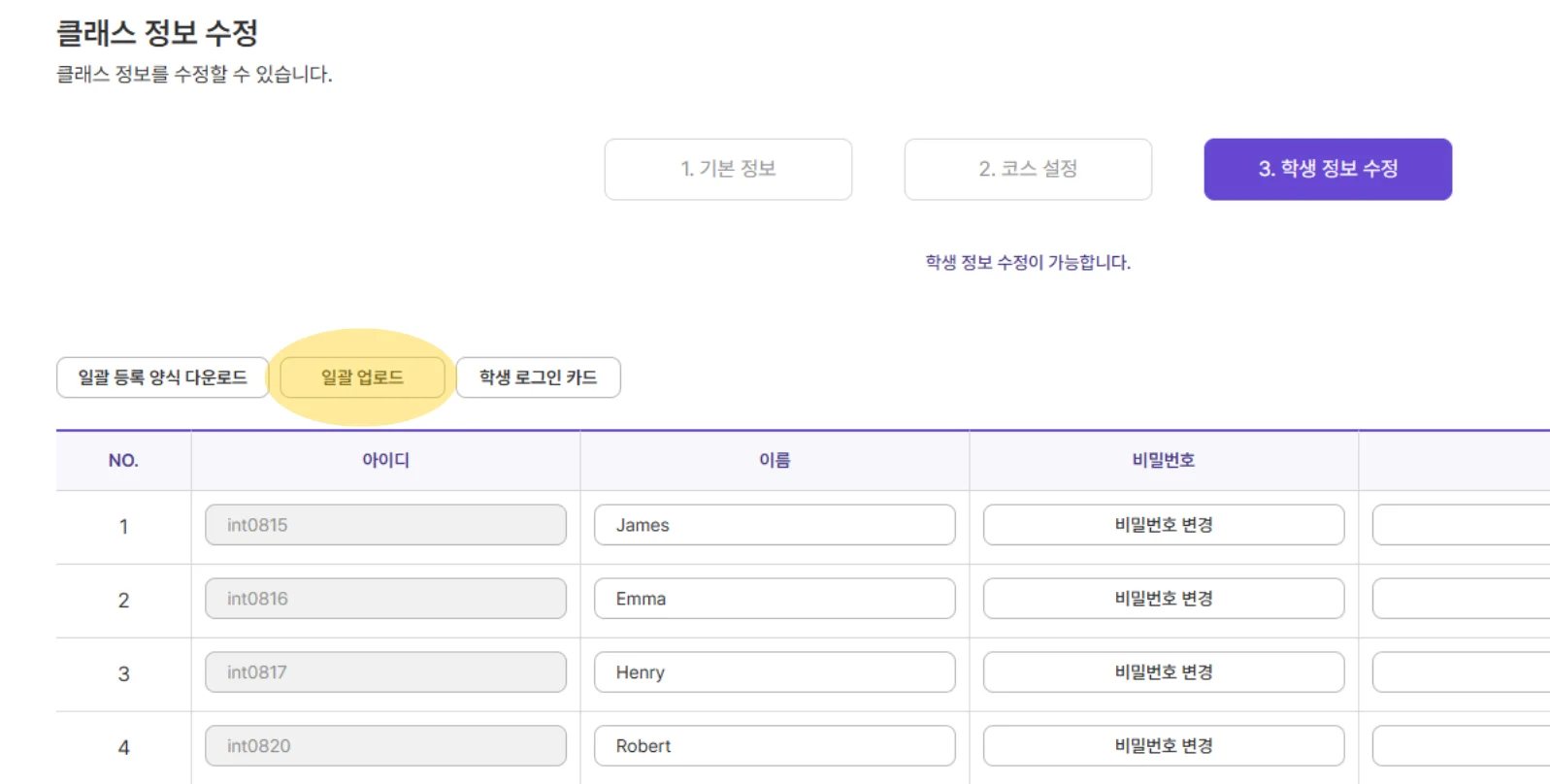Click the name field containing James

775,525
